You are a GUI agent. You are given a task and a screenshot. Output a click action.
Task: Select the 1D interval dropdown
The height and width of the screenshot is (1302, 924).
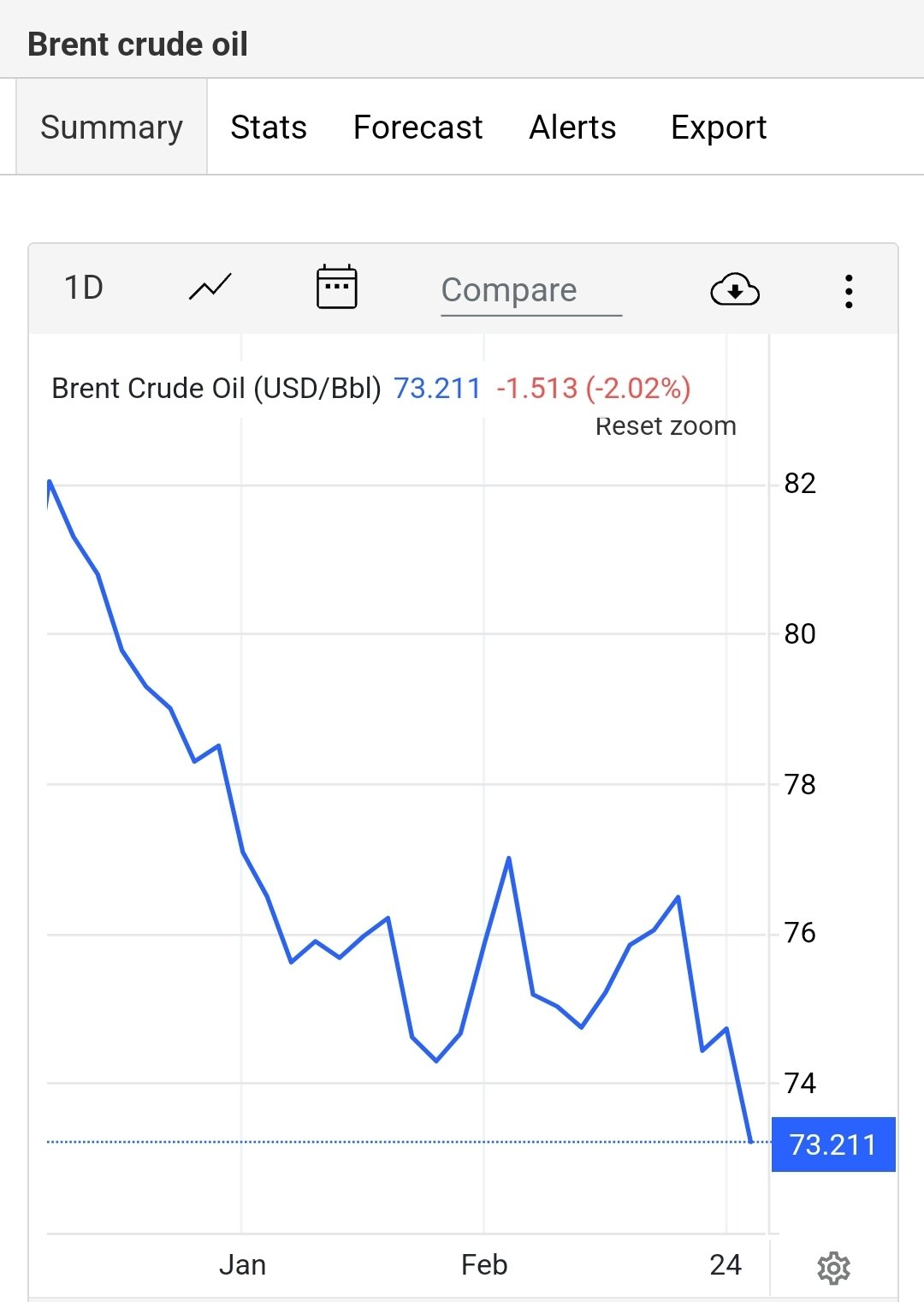[x=84, y=288]
